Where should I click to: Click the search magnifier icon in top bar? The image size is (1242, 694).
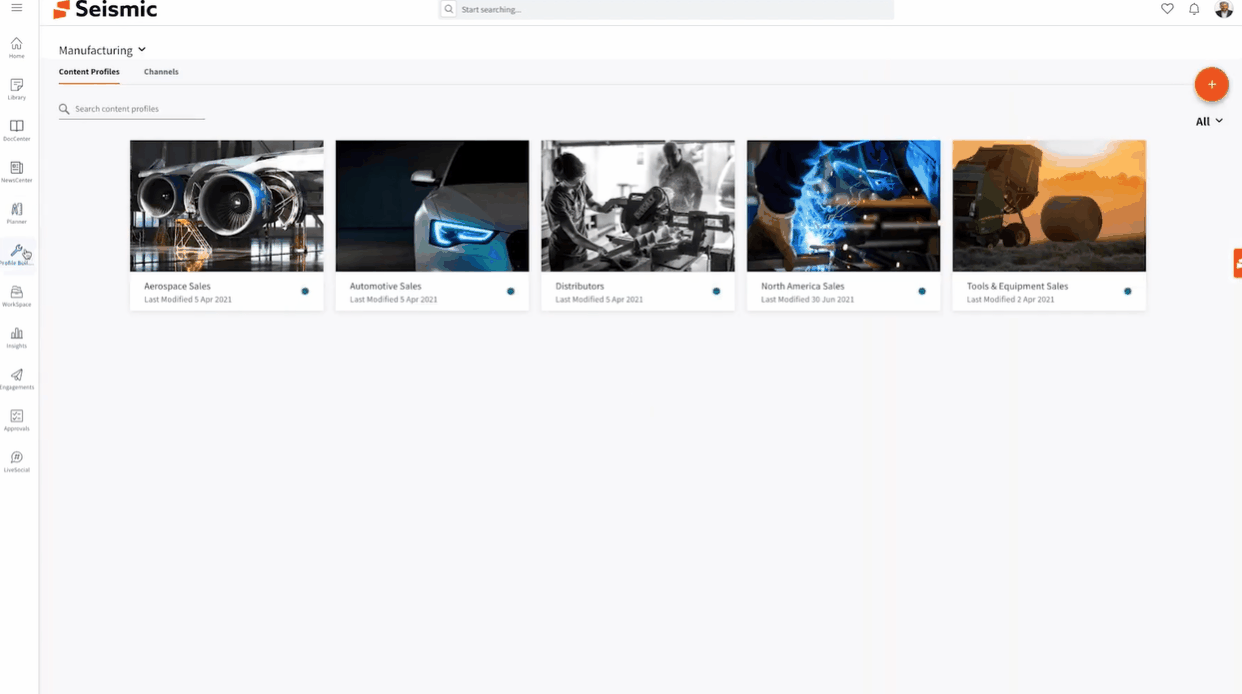point(449,9)
